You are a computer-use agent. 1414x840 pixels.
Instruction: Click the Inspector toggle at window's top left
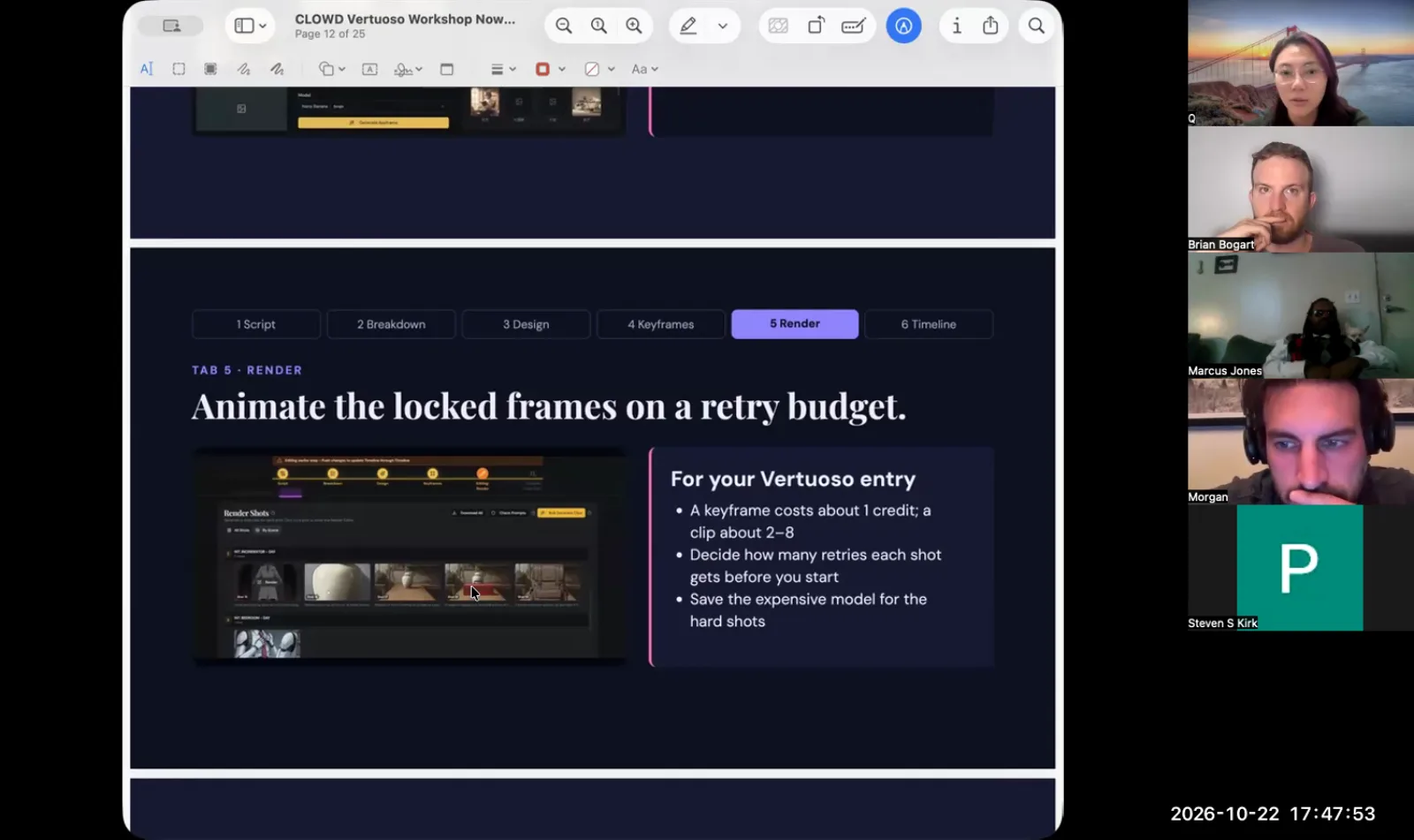click(x=171, y=26)
